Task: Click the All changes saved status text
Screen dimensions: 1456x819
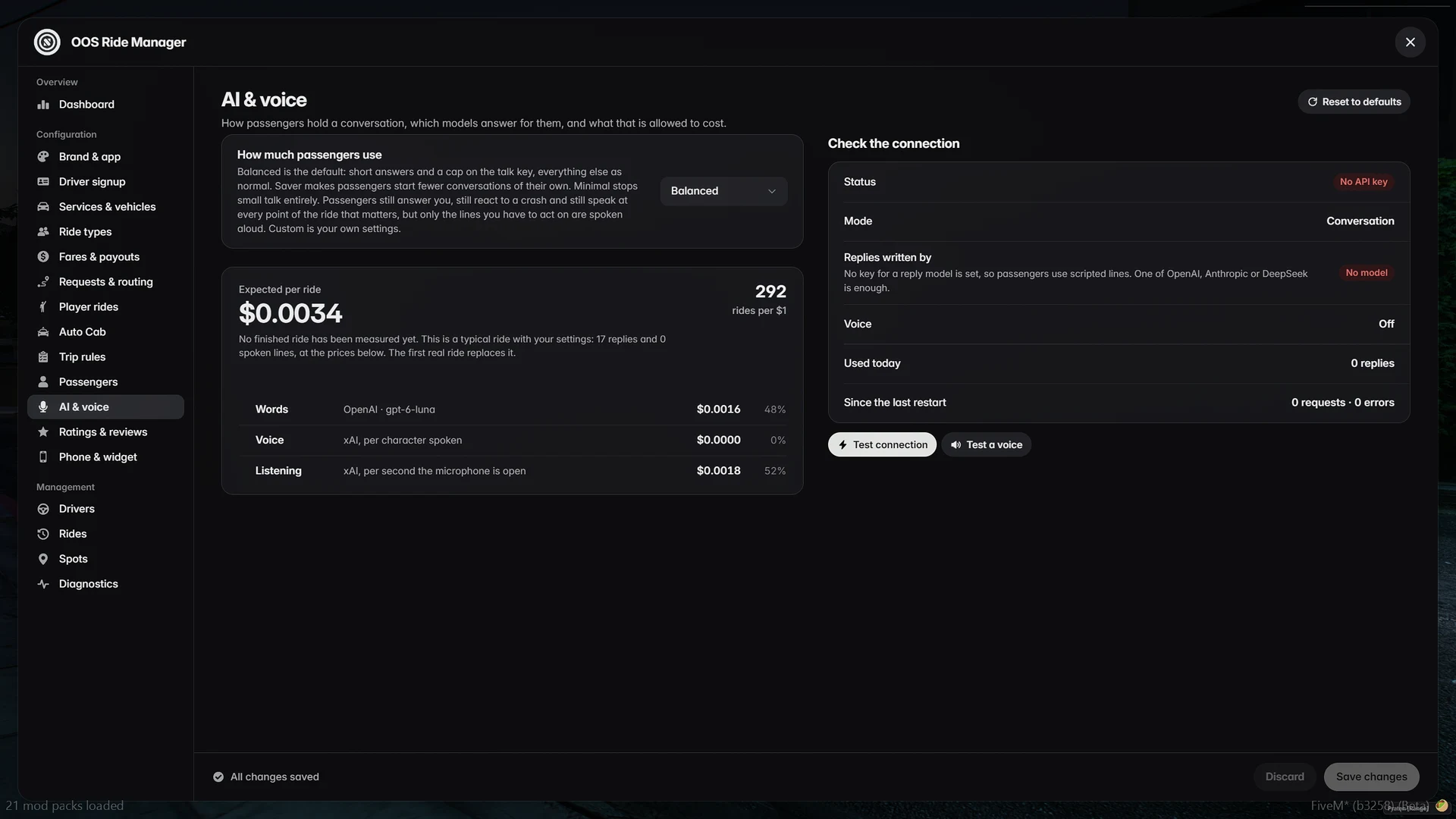Action: [x=275, y=777]
